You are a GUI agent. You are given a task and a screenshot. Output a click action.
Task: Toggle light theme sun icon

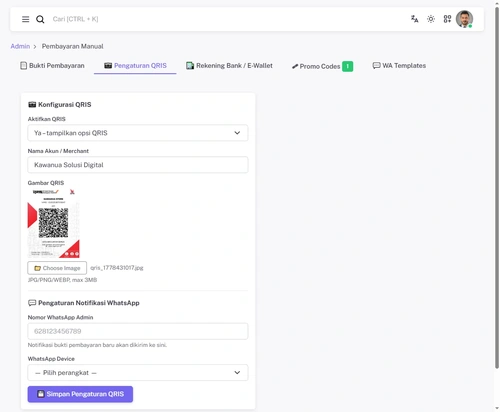431,19
